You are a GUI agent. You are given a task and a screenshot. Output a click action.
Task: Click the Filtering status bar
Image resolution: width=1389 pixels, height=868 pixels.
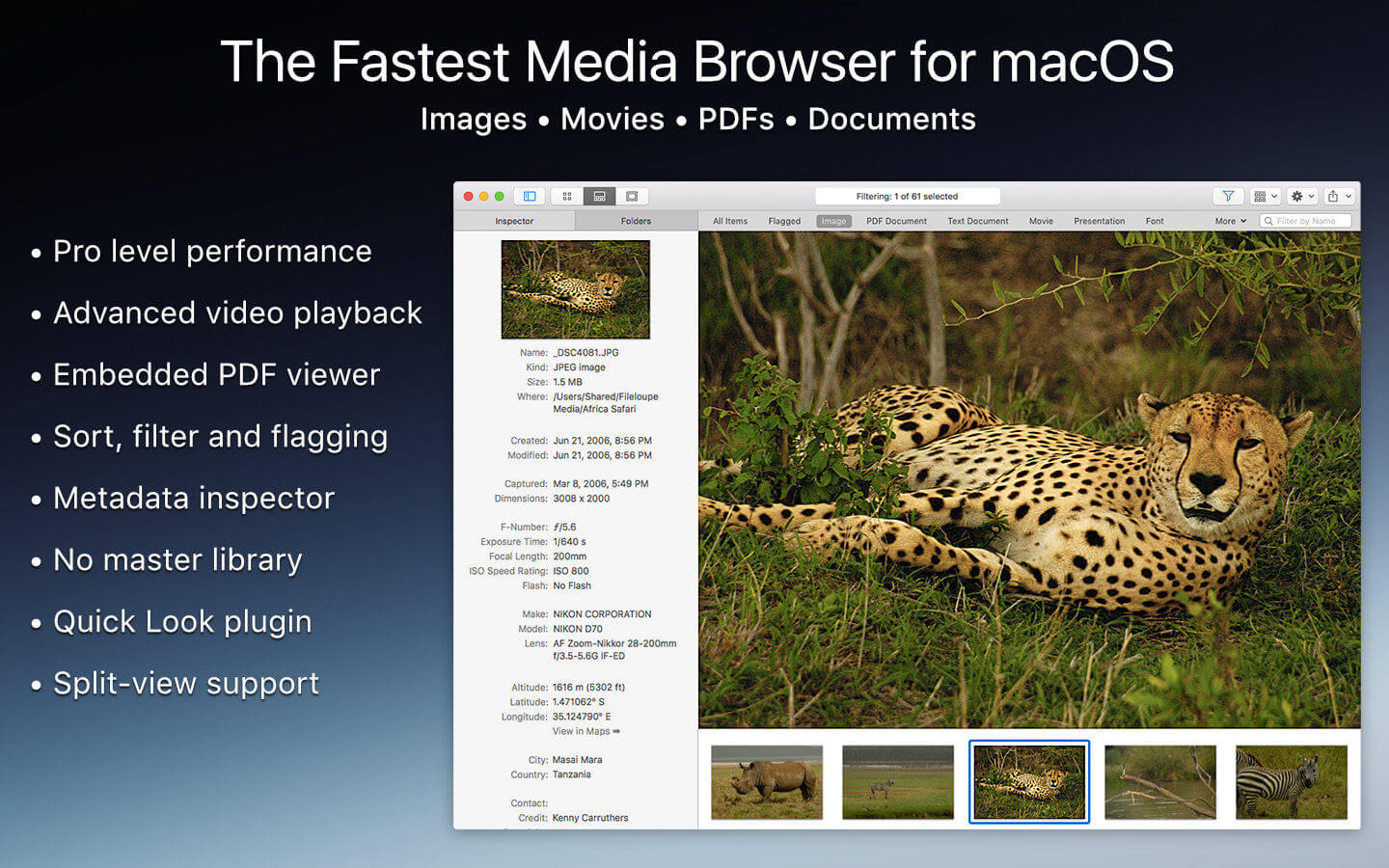point(905,195)
